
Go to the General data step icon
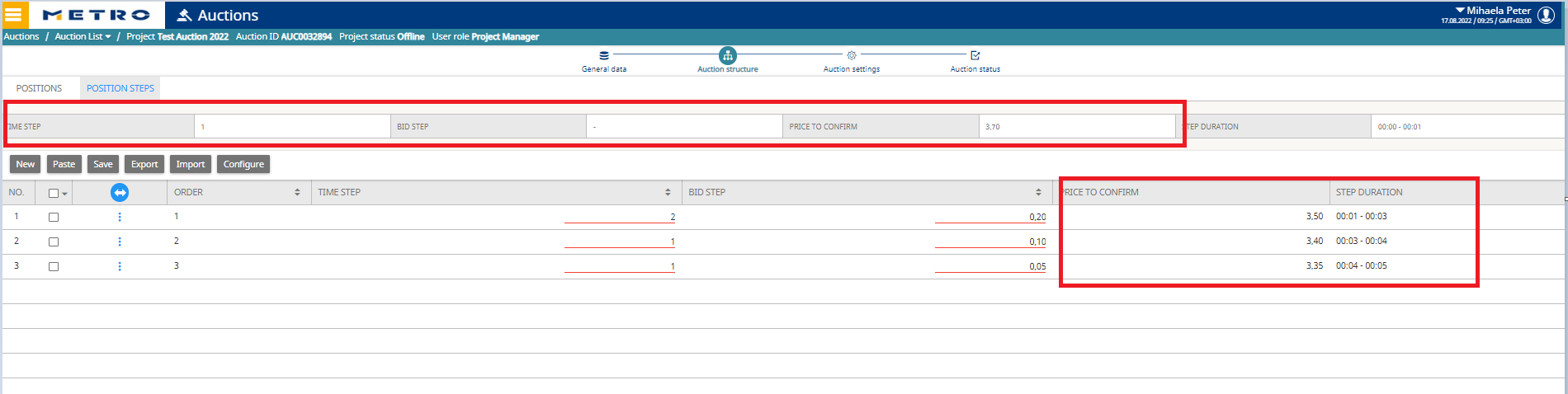(604, 56)
